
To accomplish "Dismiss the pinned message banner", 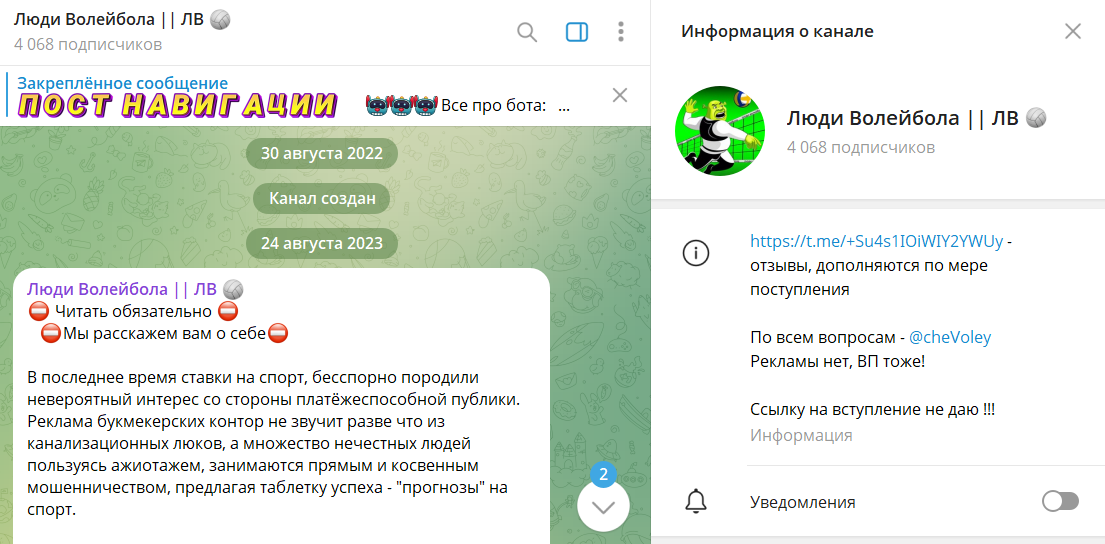I will click(x=620, y=95).
